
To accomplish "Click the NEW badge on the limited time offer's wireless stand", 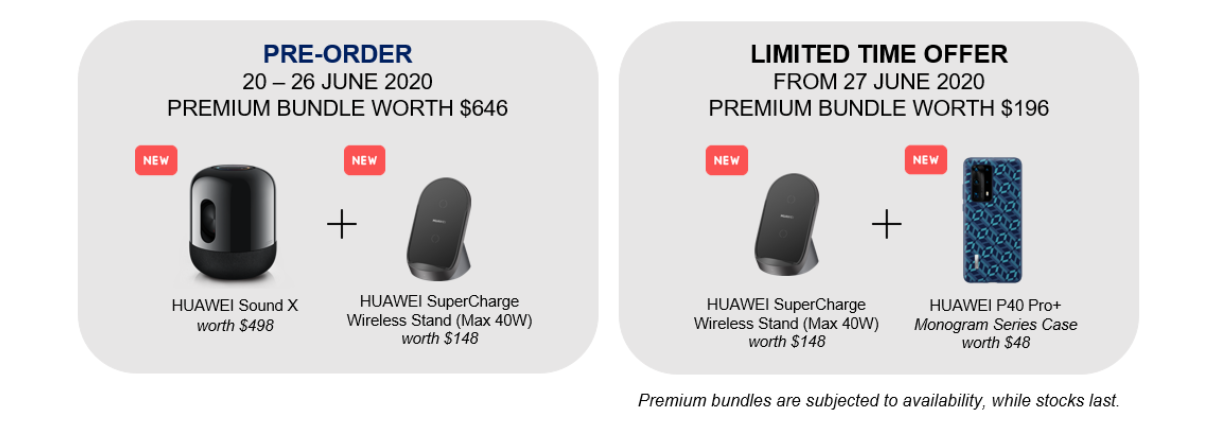I will click(727, 160).
